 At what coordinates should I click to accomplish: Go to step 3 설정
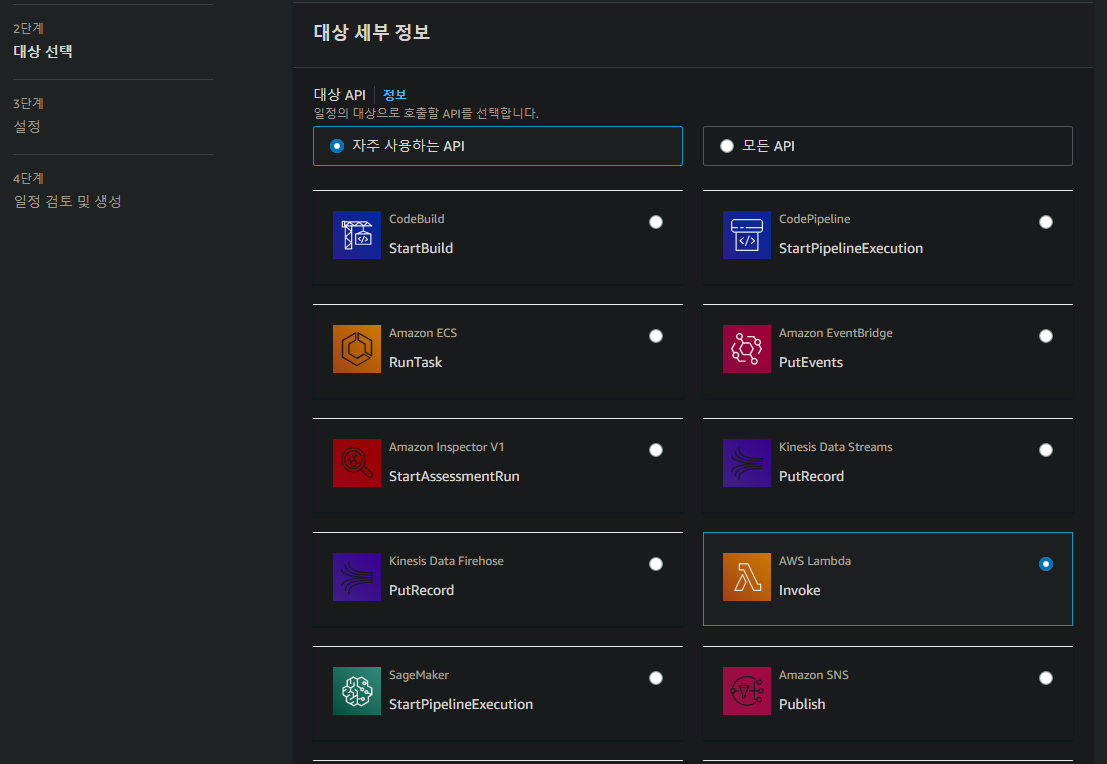27,126
